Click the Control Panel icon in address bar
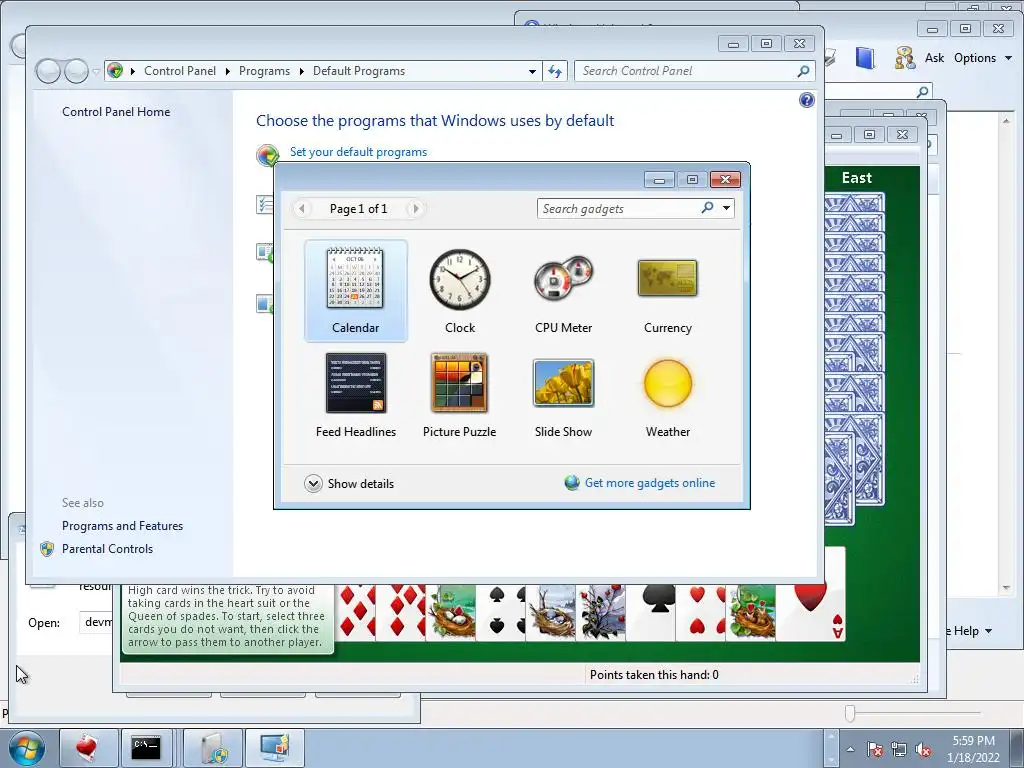This screenshot has height=768, width=1024. click(115, 71)
